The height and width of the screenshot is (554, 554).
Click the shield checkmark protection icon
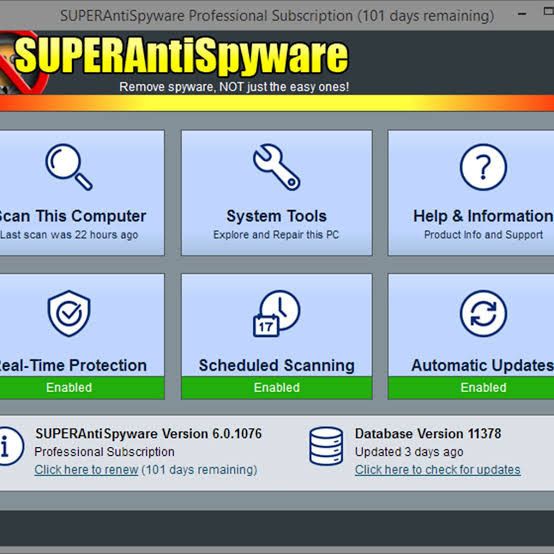69,313
